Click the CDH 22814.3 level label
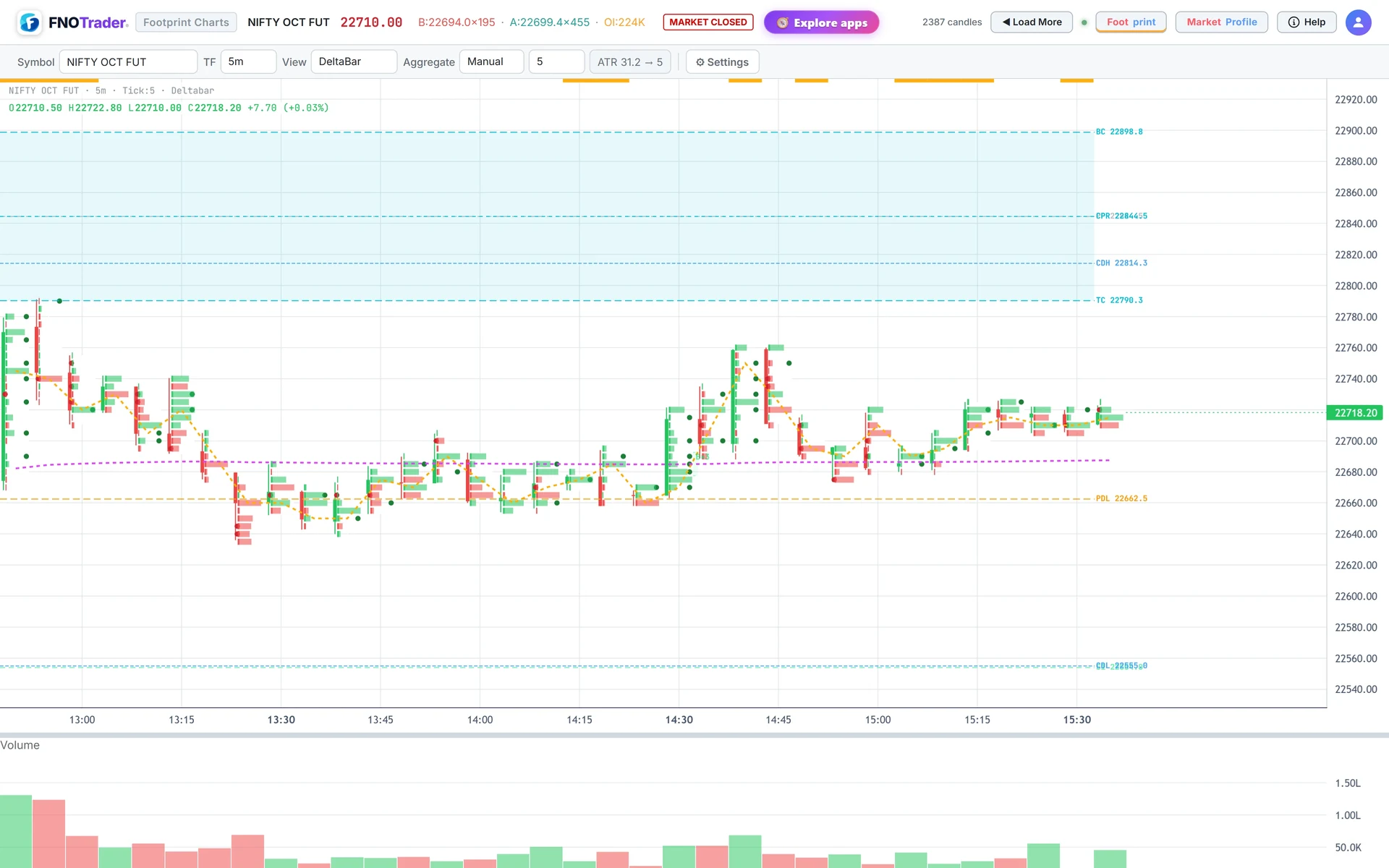Viewport: 1389px width, 868px height. pyautogui.click(x=1121, y=263)
